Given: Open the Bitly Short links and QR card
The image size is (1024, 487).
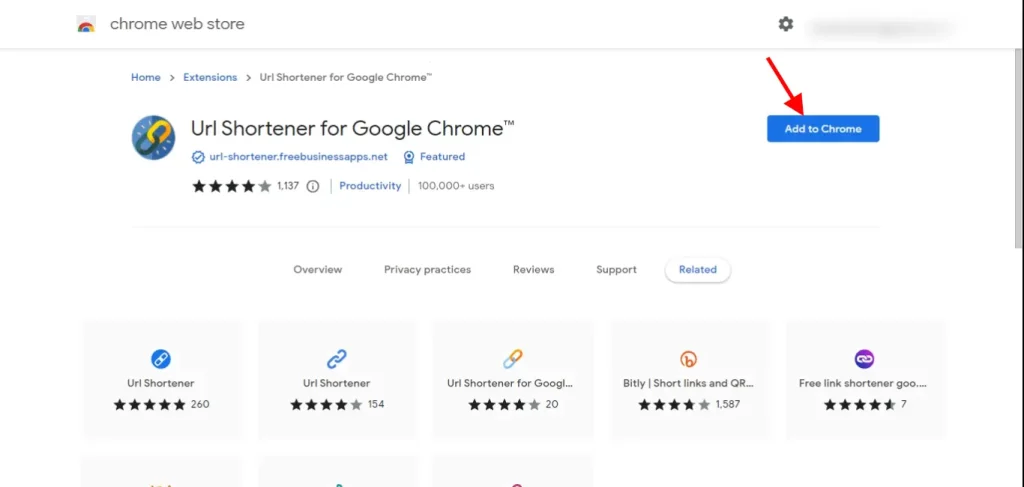Looking at the screenshot, I should (689, 379).
